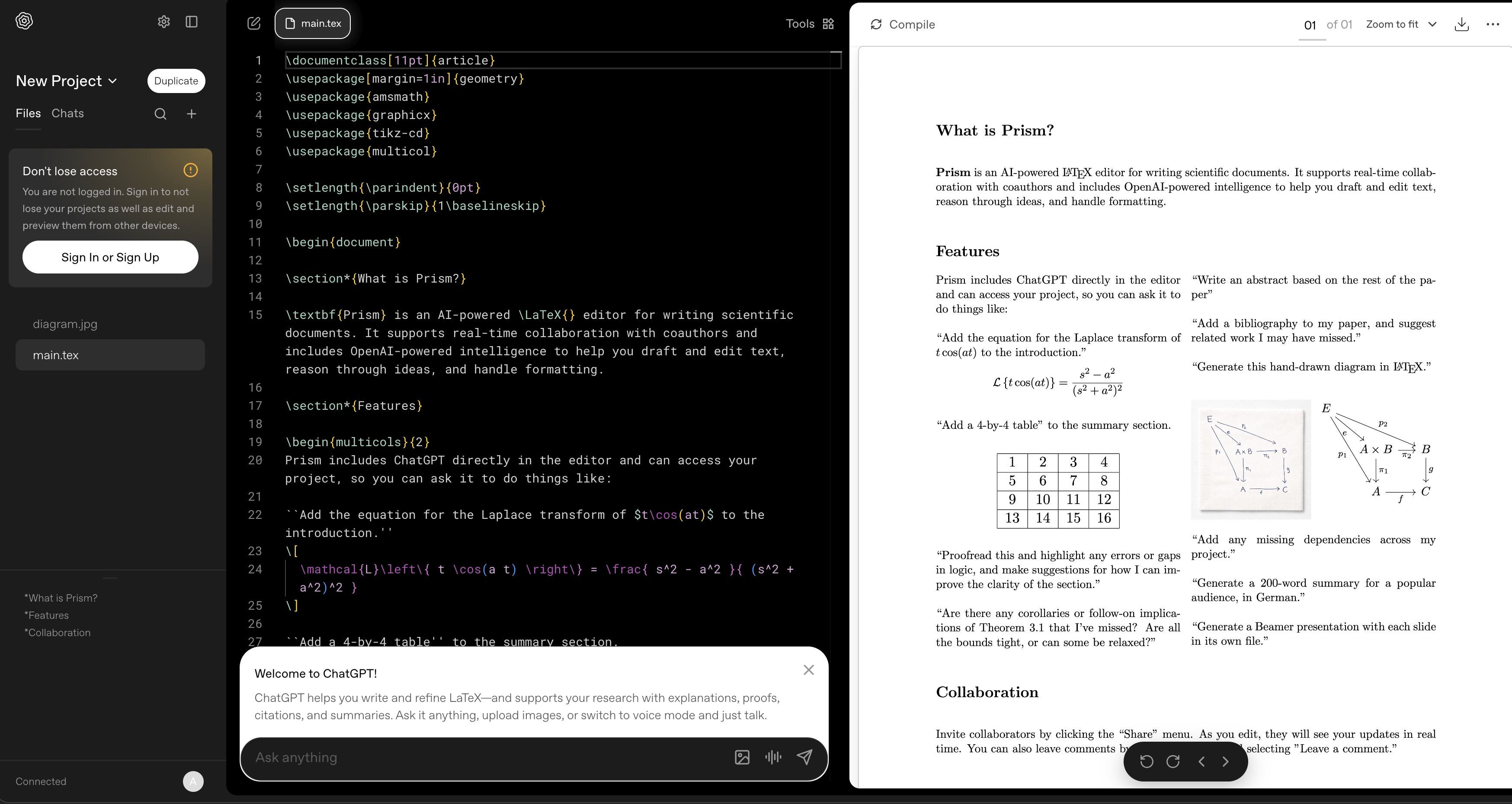Viewport: 1512px width, 804px height.
Task: Send the chat message
Action: pyautogui.click(x=805, y=758)
